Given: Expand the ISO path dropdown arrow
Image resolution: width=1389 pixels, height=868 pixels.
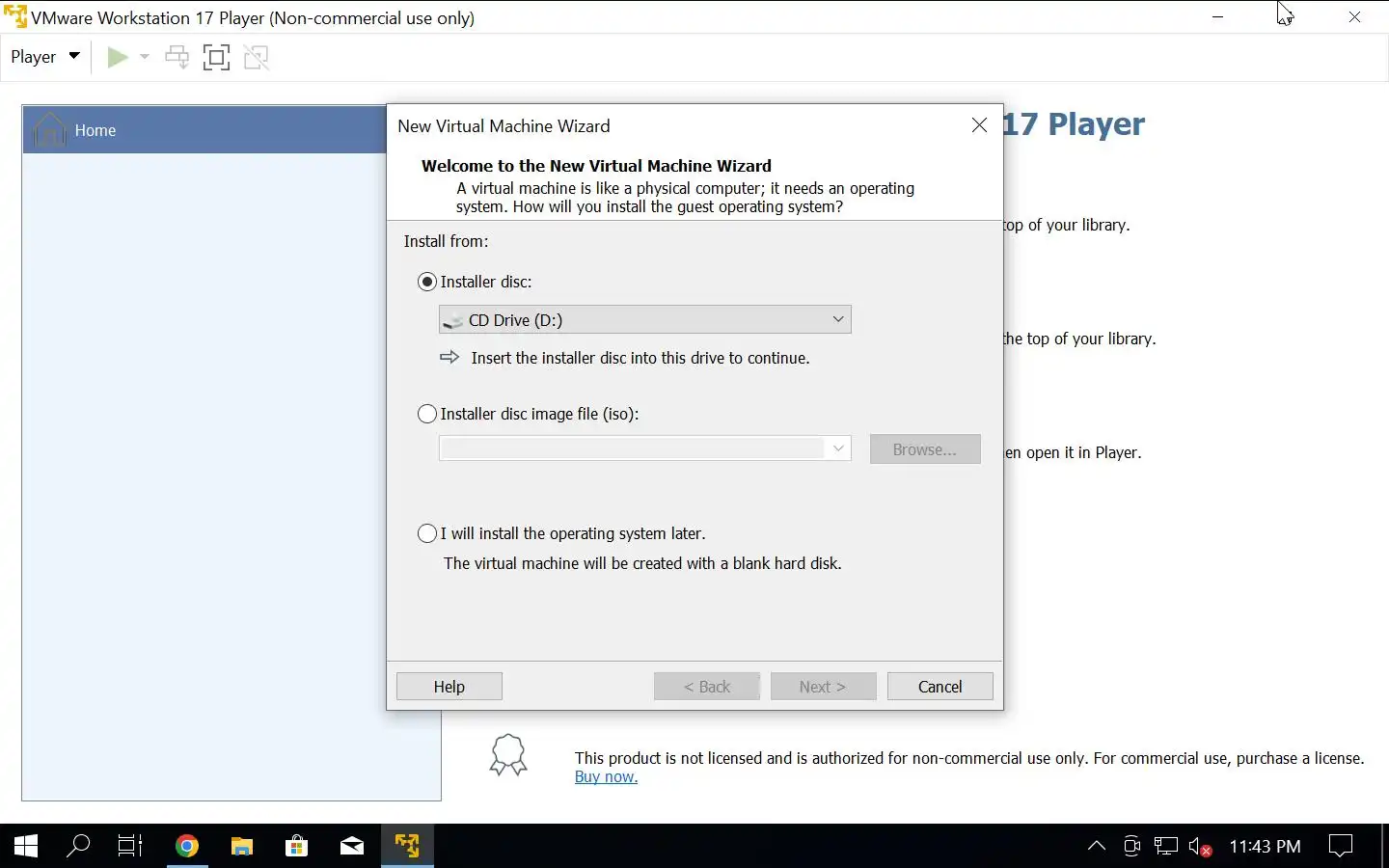Looking at the screenshot, I should 838,448.
